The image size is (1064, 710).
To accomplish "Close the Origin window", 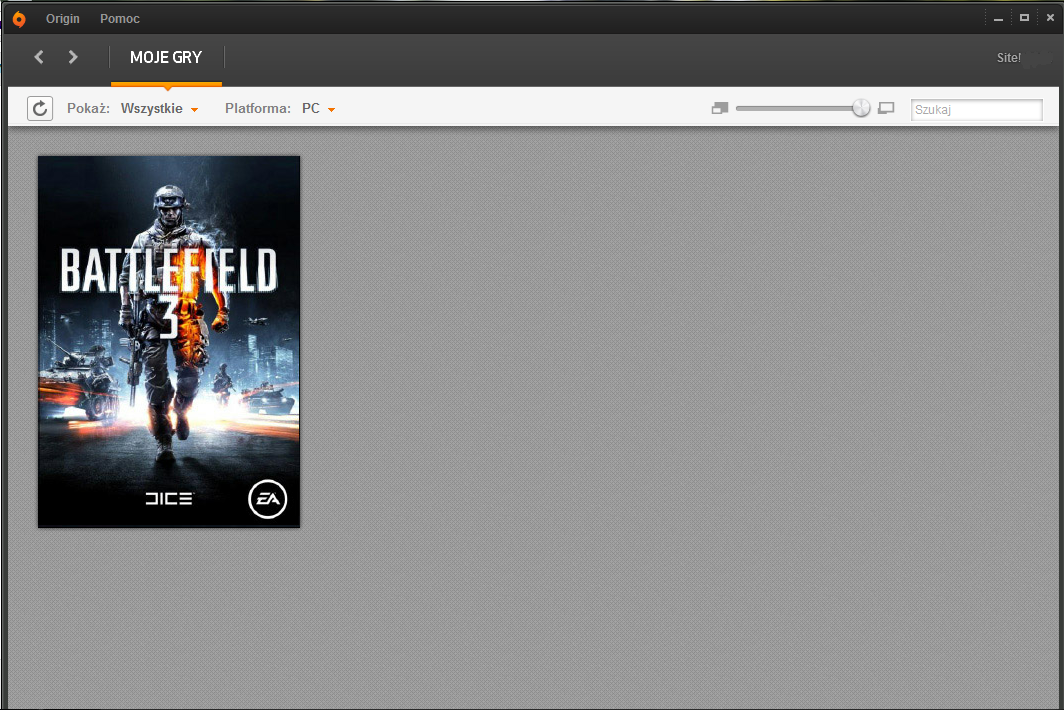I will 1050,18.
